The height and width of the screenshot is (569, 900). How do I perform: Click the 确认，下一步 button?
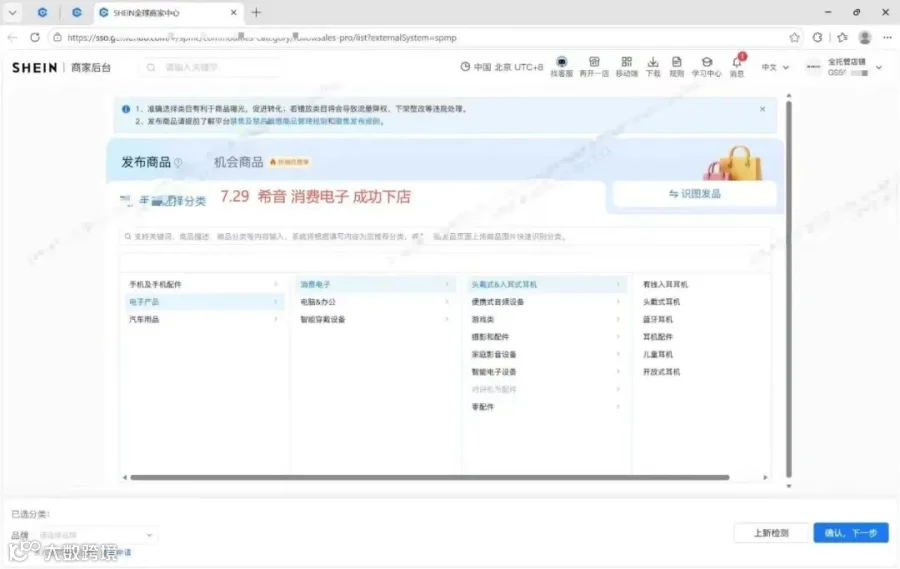click(851, 533)
